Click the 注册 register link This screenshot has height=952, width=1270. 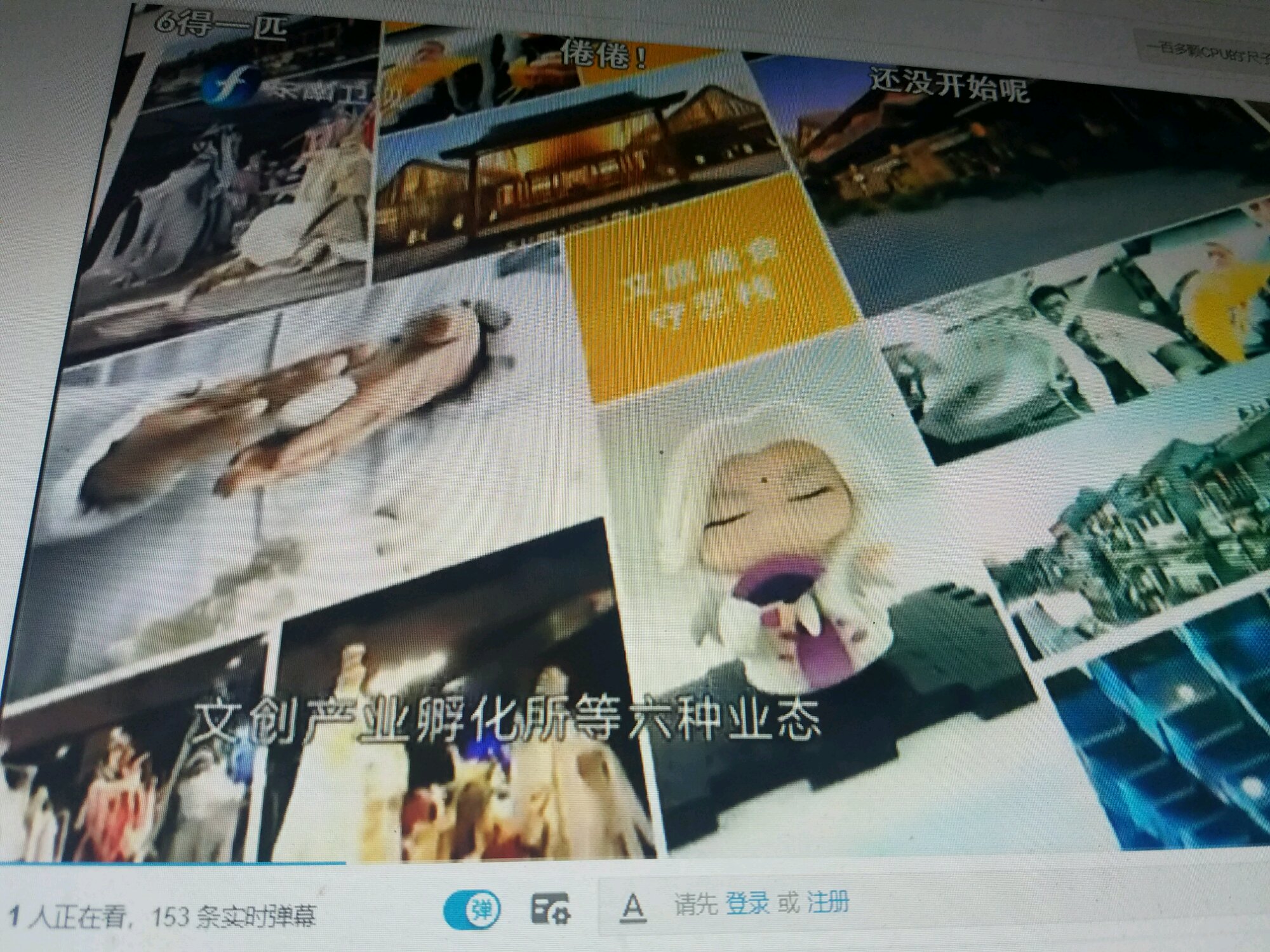(827, 901)
